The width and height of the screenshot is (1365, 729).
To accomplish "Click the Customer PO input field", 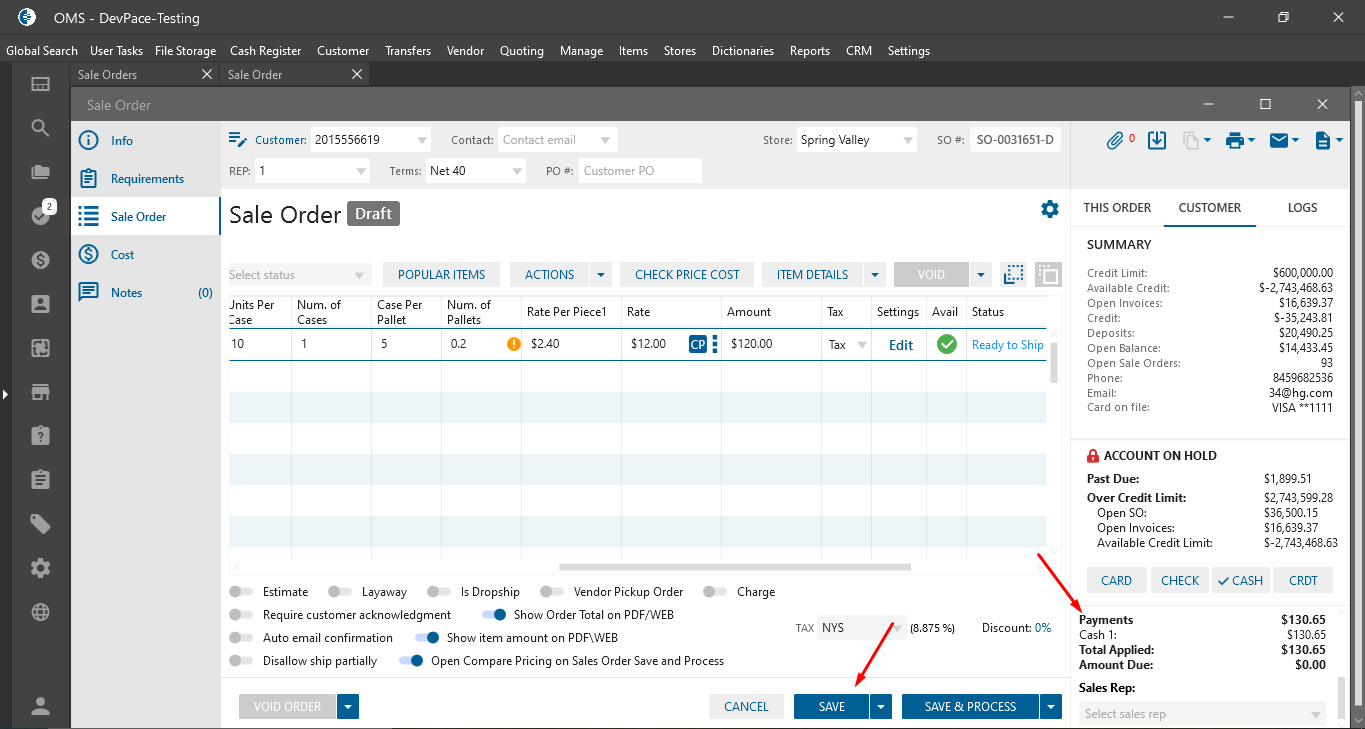I will tap(640, 171).
